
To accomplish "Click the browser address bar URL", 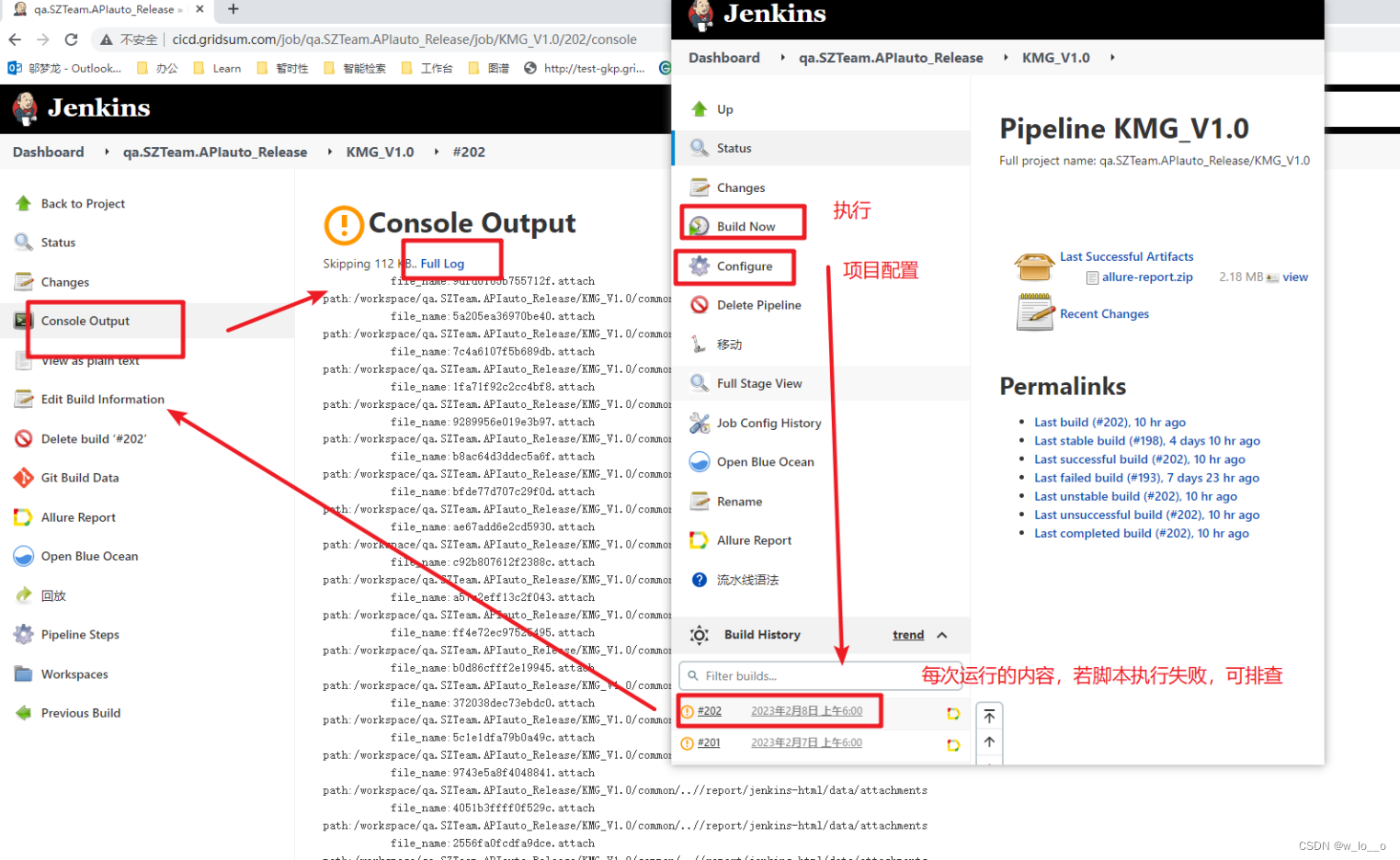I will [x=404, y=40].
